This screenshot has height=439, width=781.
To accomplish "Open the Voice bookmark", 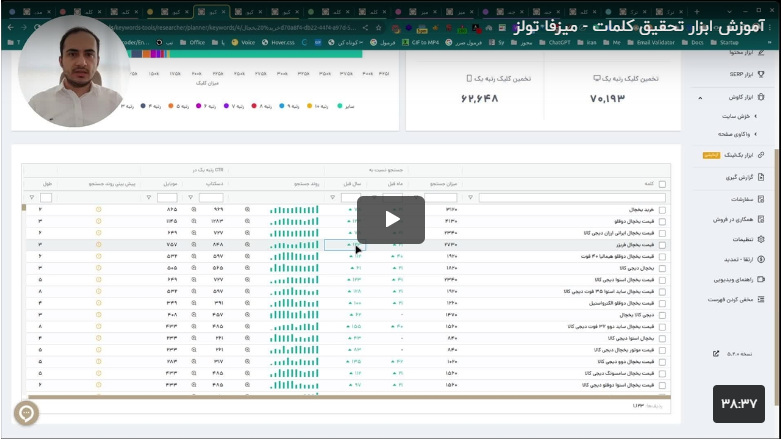I will 243,43.
